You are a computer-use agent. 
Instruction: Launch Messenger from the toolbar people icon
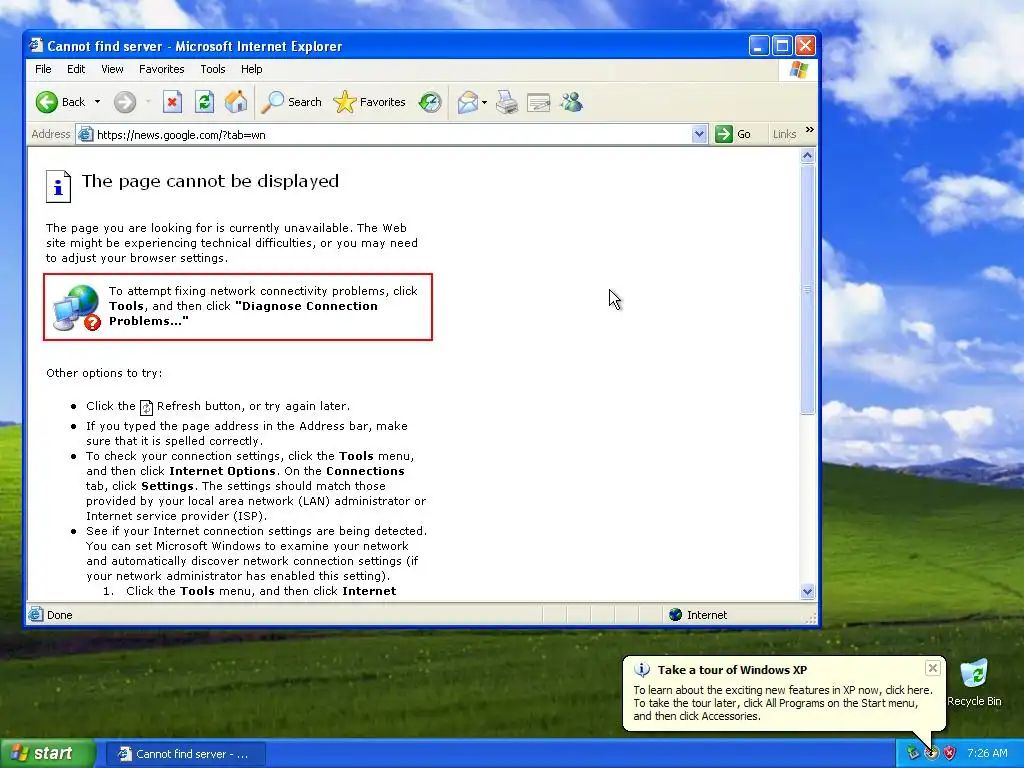pos(571,102)
